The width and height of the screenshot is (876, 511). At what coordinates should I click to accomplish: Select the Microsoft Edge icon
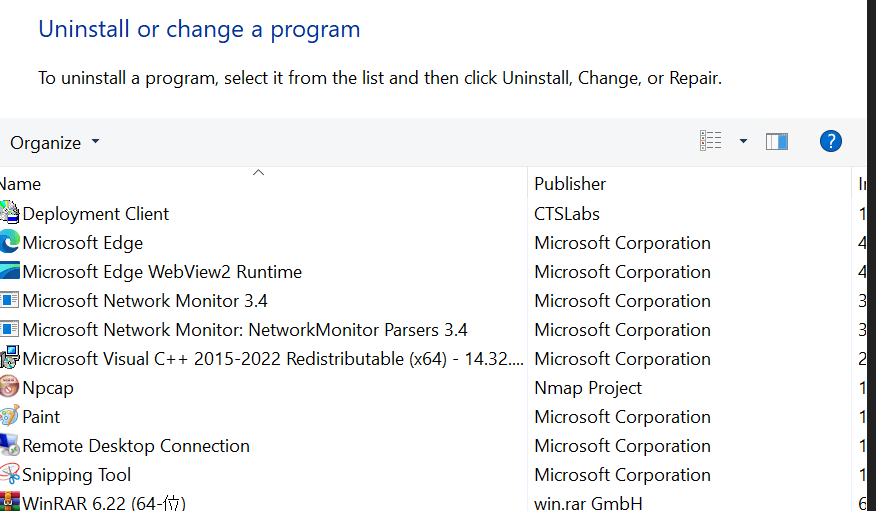coord(9,242)
